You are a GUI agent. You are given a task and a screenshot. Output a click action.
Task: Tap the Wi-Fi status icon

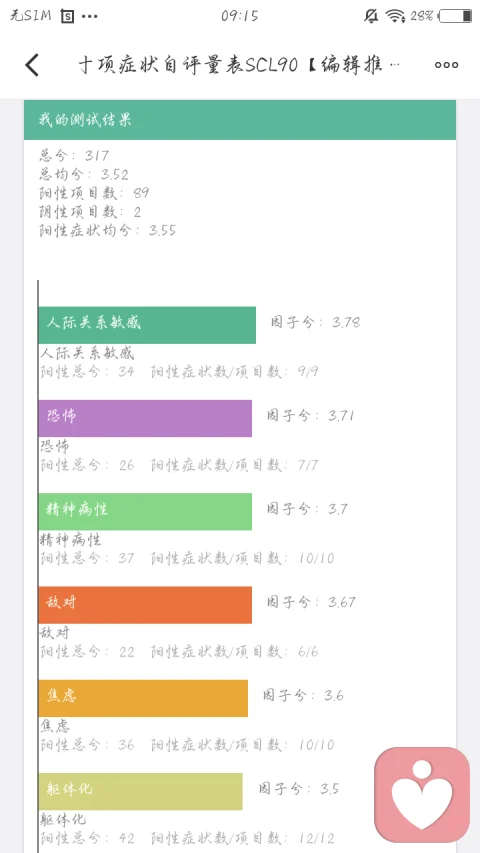[395, 16]
